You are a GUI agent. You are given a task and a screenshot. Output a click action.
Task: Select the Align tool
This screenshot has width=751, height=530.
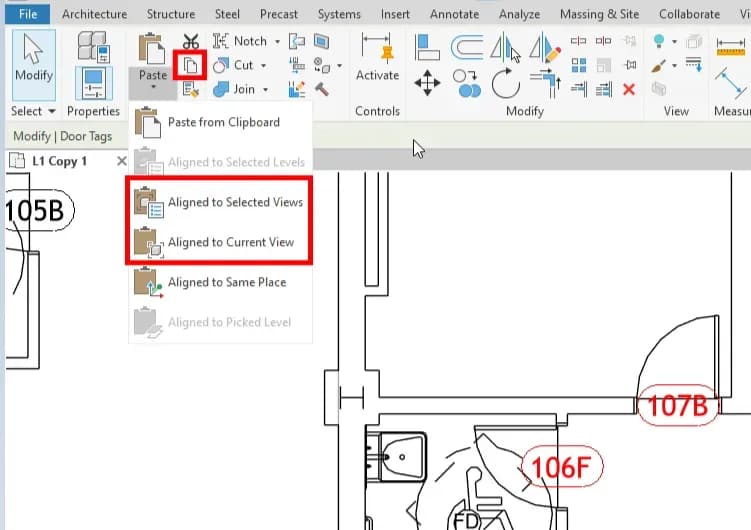[427, 47]
